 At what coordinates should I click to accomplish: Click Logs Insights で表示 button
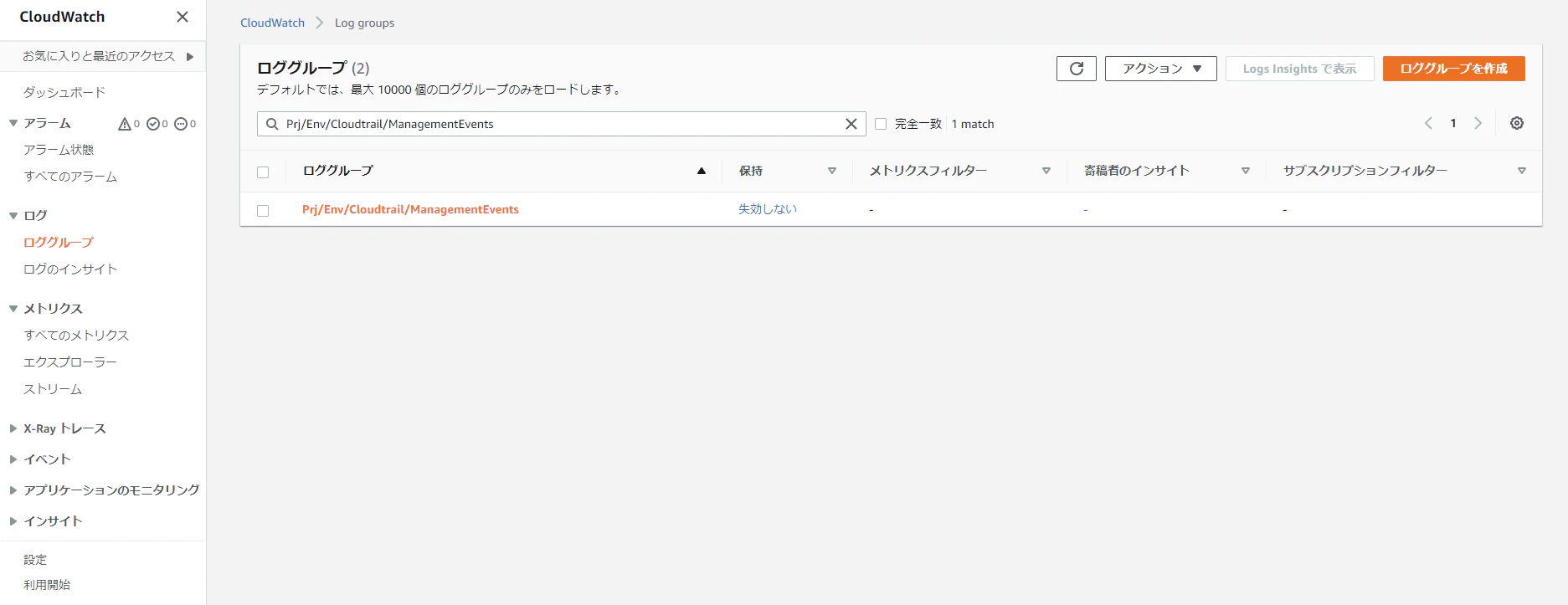point(1300,69)
